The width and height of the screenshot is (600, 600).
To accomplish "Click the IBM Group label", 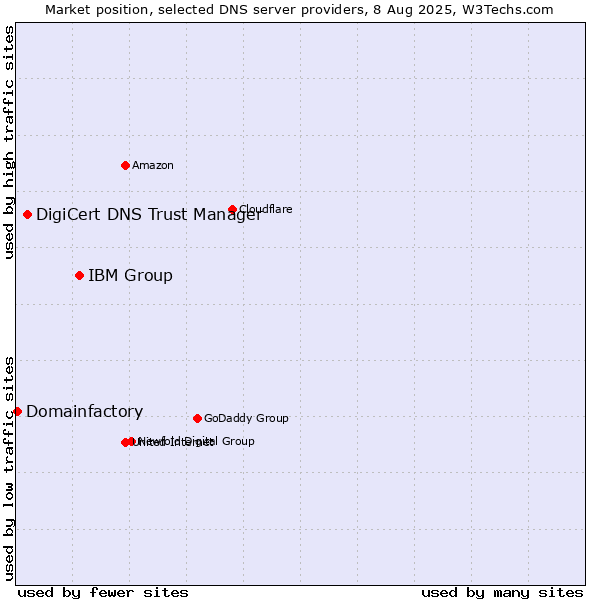I will (130, 276).
